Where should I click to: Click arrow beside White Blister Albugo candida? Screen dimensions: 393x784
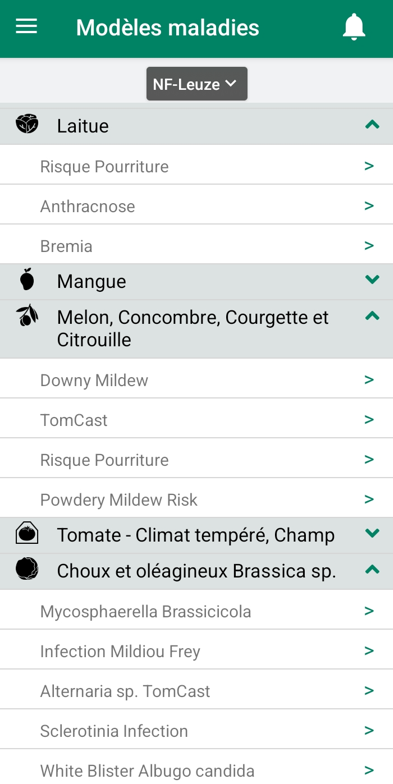pos(370,770)
